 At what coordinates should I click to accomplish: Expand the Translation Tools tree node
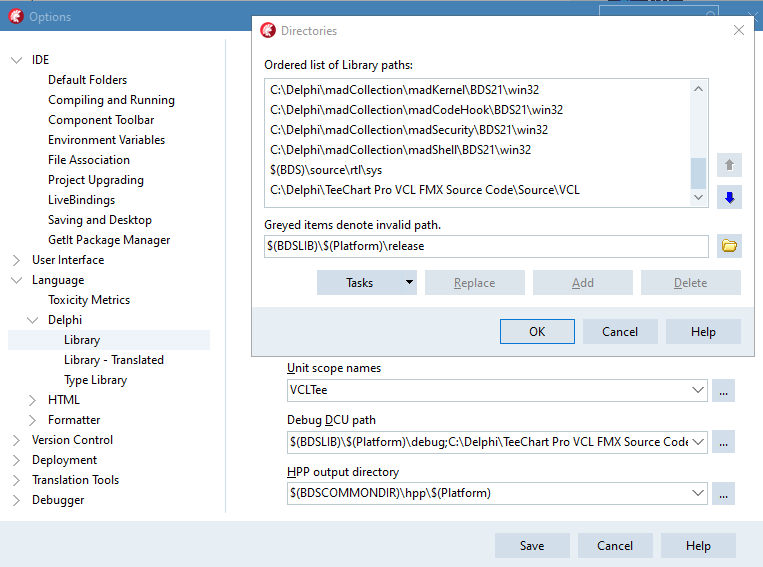tap(17, 480)
